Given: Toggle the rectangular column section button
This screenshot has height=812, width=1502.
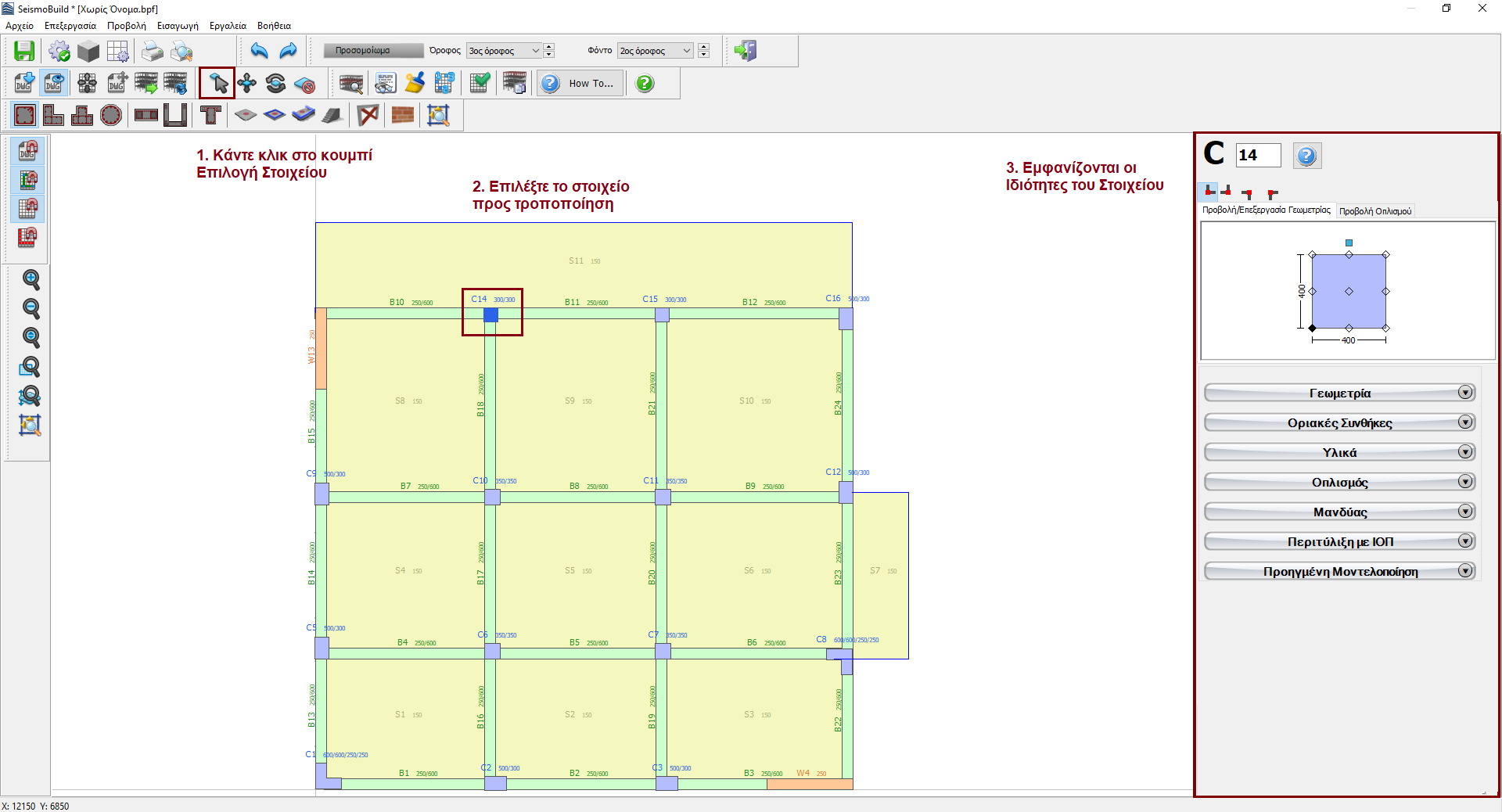Looking at the screenshot, I should (x=25, y=115).
